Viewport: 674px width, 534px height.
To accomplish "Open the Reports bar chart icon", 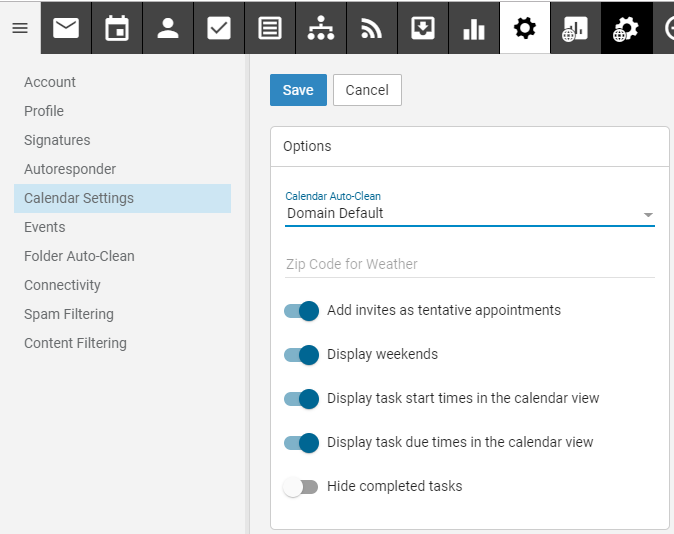I will [474, 28].
